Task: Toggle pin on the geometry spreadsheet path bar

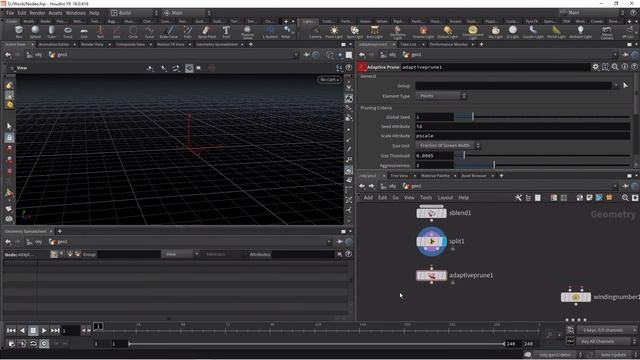Action: tap(339, 242)
